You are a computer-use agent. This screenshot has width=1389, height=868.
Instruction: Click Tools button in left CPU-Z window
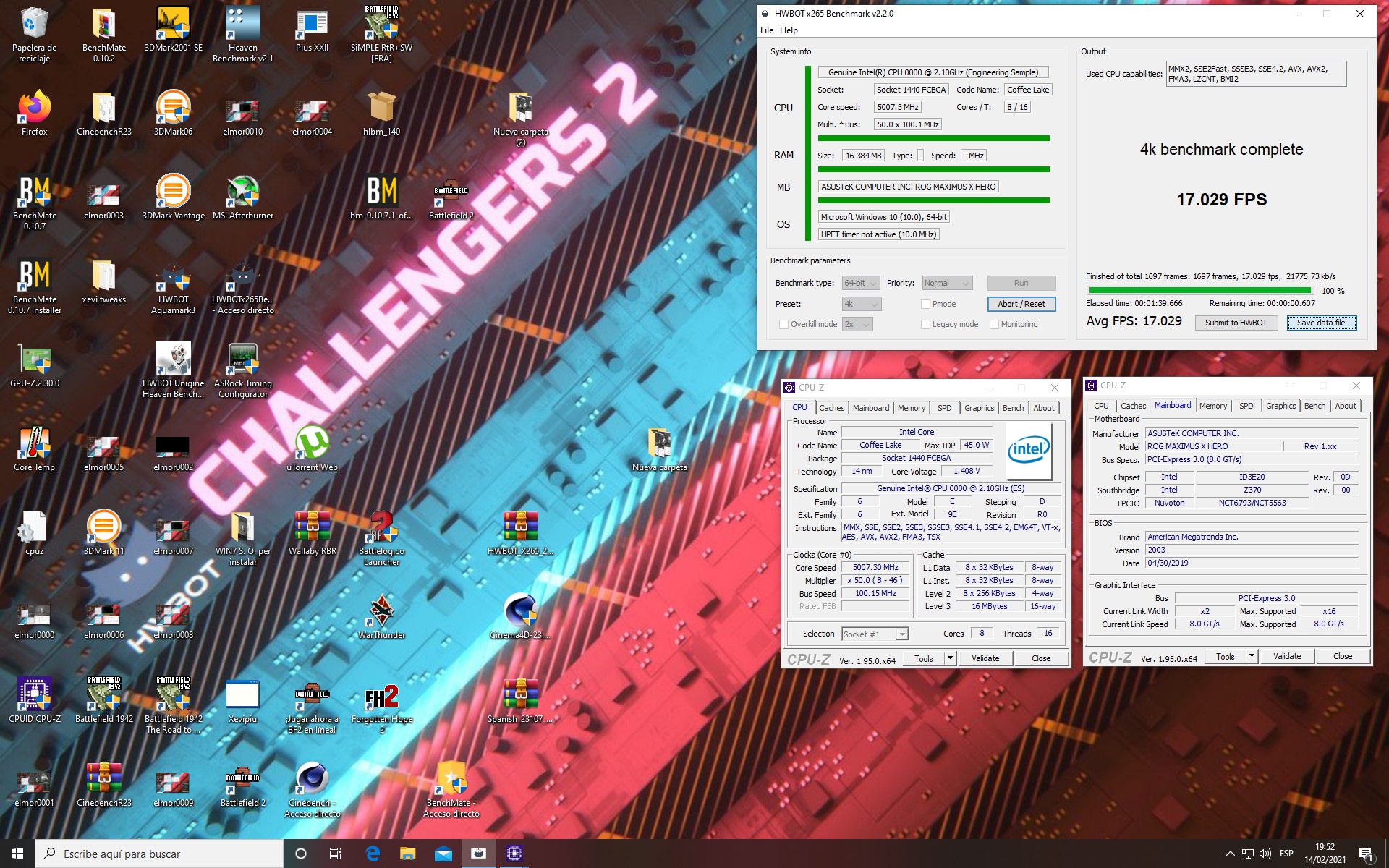(x=924, y=658)
